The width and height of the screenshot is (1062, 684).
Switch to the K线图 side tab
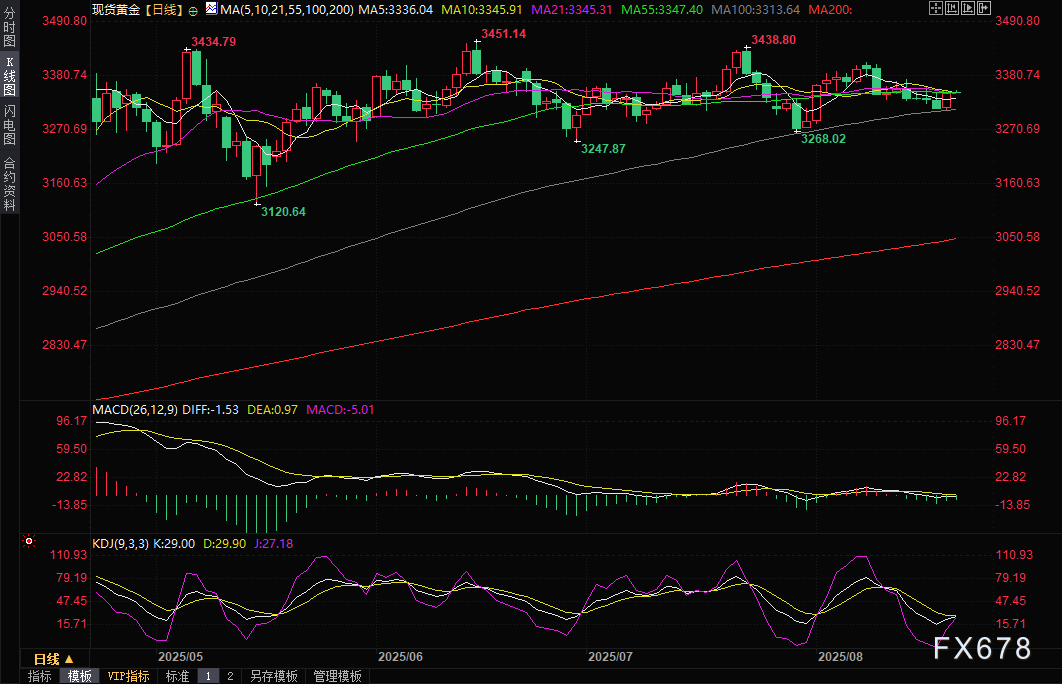[x=9, y=77]
